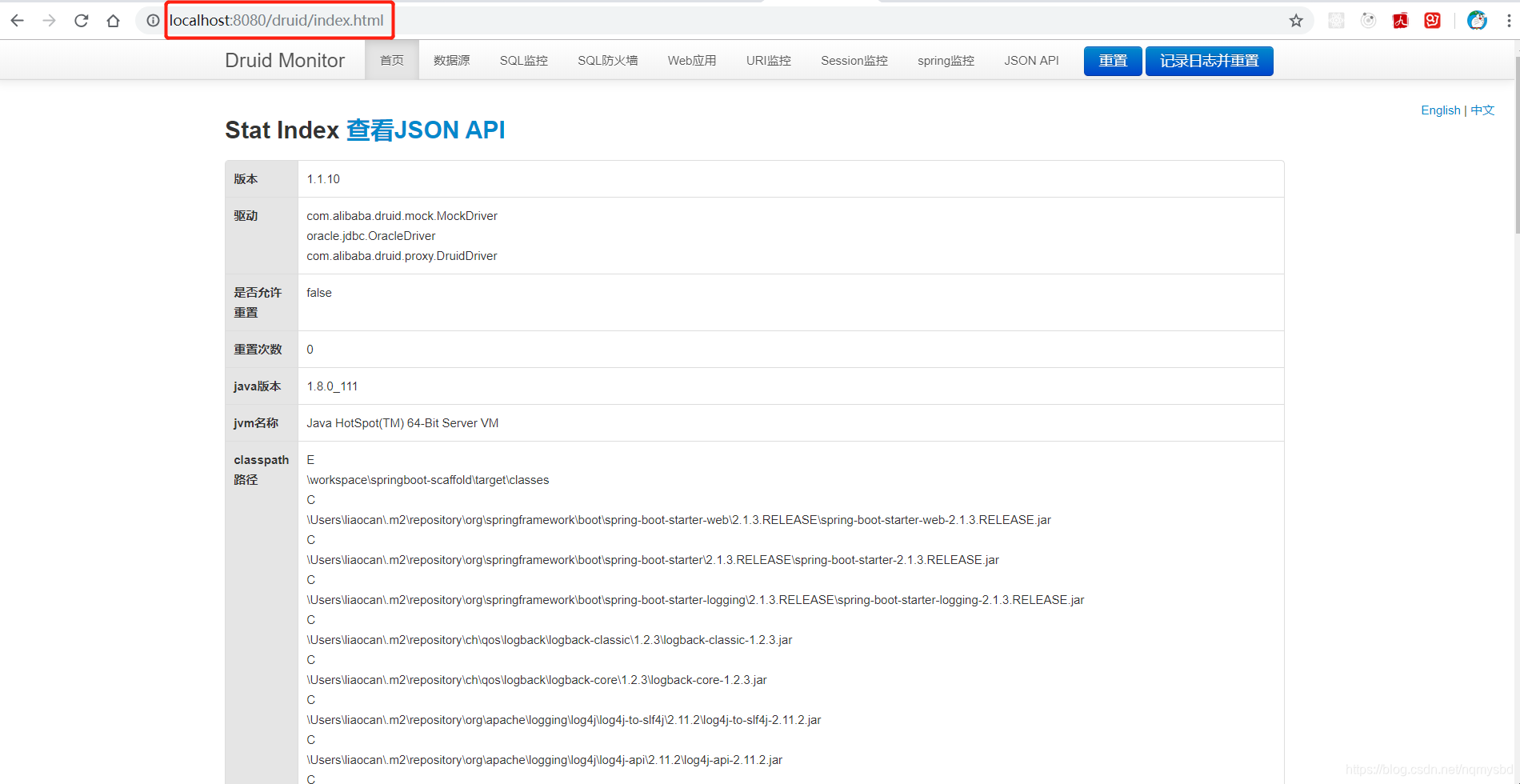Reload the page with the refresh icon

click(x=81, y=21)
